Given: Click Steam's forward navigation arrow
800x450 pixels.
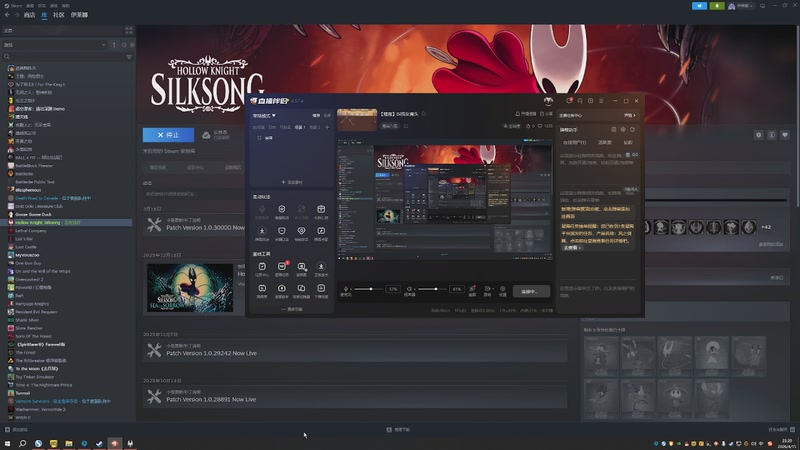Looking at the screenshot, I should pyautogui.click(x=16, y=15).
